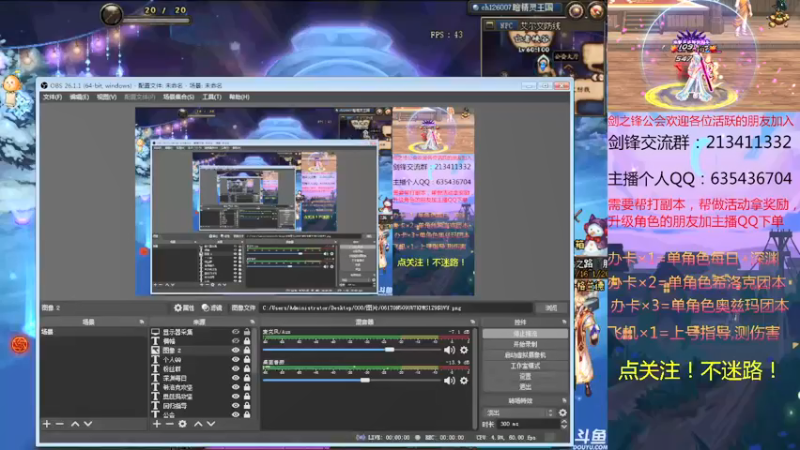Mute the 桌面音频 speaker icon

449,381
